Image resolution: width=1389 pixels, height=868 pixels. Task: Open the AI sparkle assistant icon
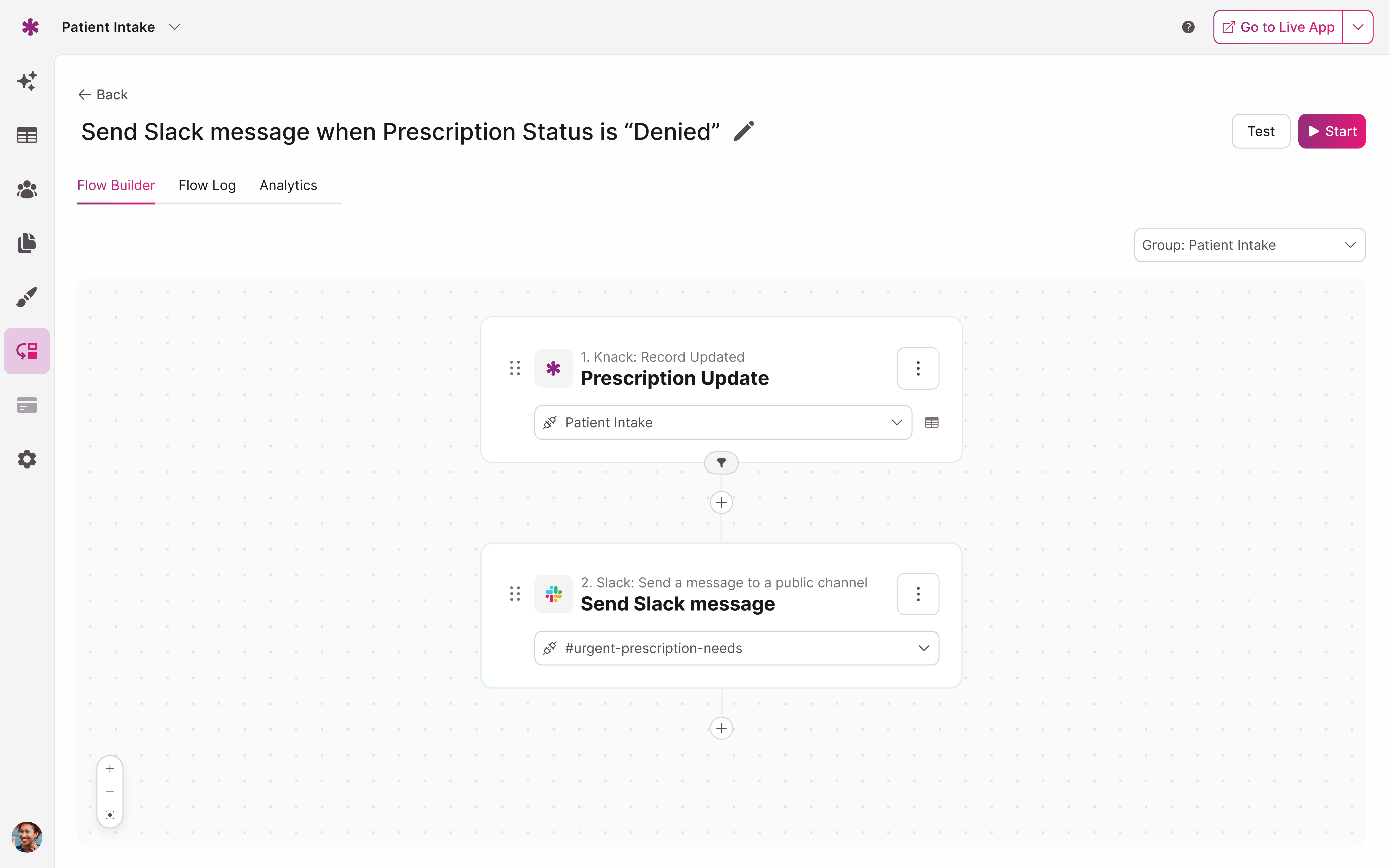coord(27,81)
